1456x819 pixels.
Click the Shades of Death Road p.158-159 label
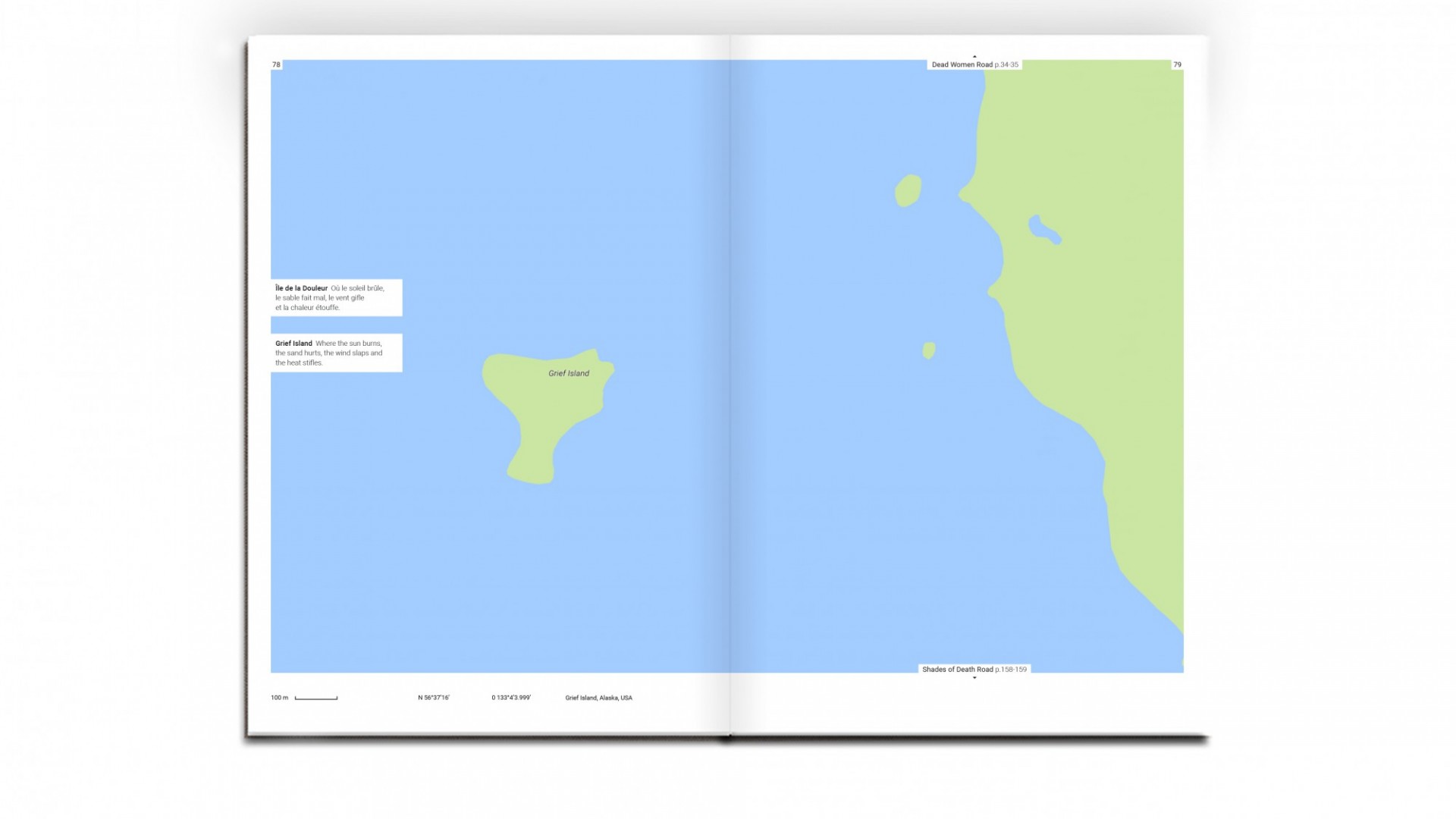point(974,669)
